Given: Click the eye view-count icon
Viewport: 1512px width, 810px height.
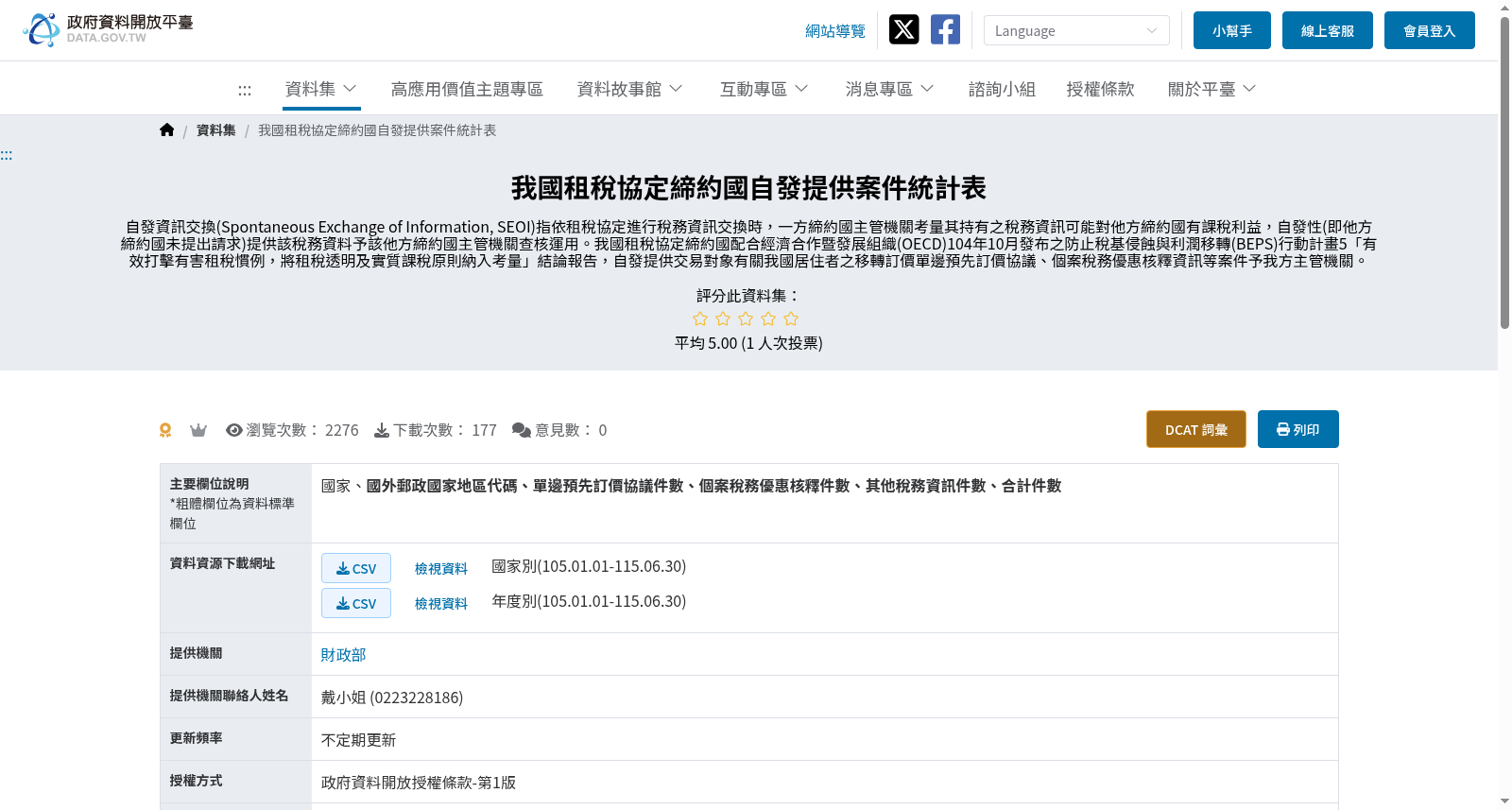Looking at the screenshot, I should [234, 430].
